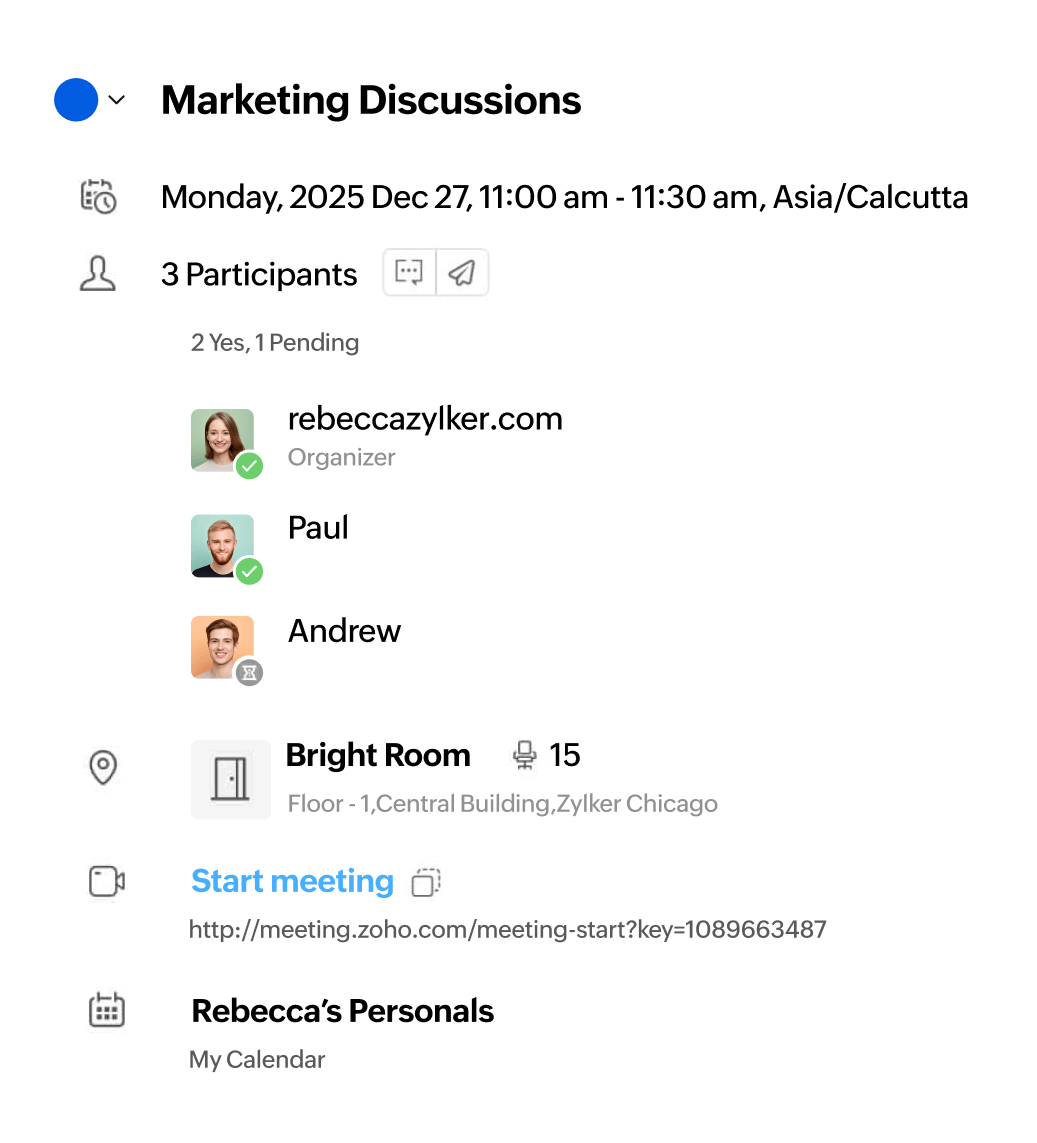Click Paul's profile photo
The height and width of the screenshot is (1143, 1037).
tap(222, 545)
